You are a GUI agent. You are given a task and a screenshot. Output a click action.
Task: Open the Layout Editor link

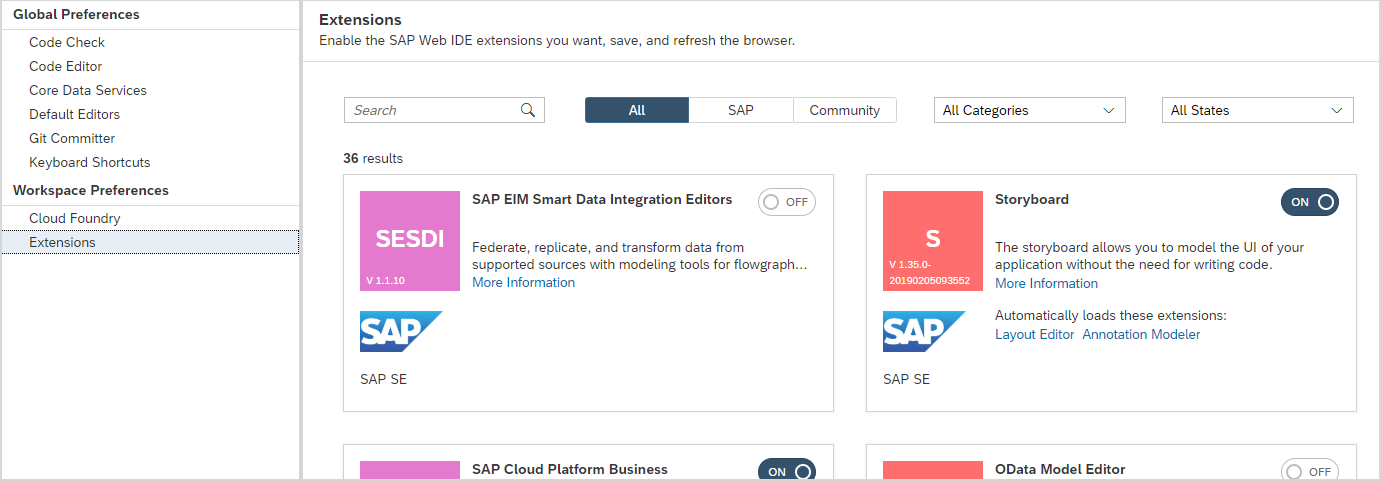1035,335
